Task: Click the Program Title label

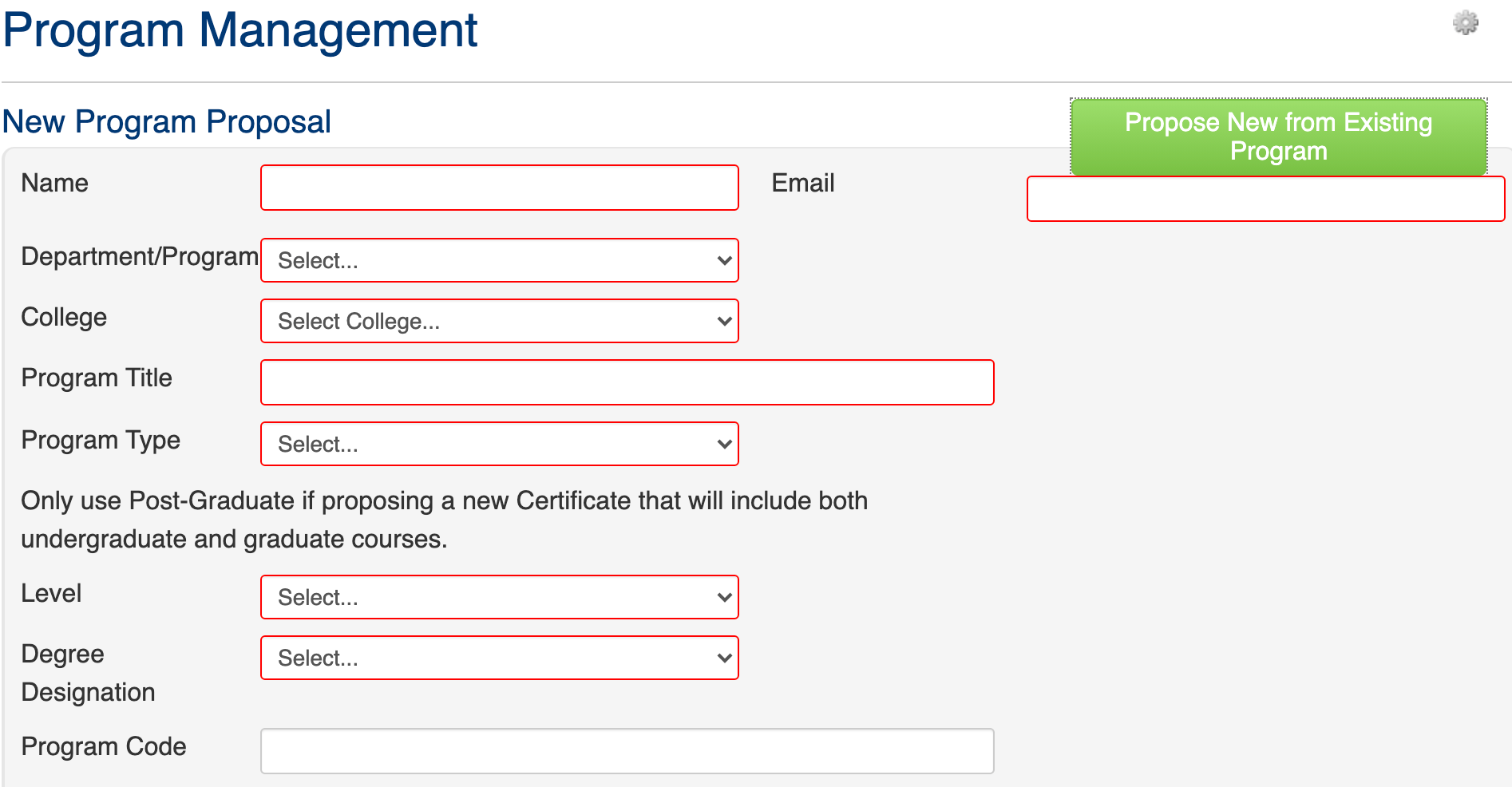Action: pos(97,378)
